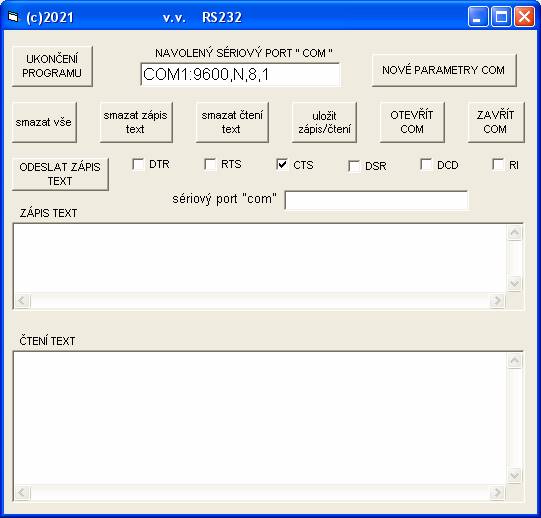Click ZÁPIS TEXT horizontal scrollbar right arrow
This screenshot has height=518, width=541.
[x=497, y=301]
